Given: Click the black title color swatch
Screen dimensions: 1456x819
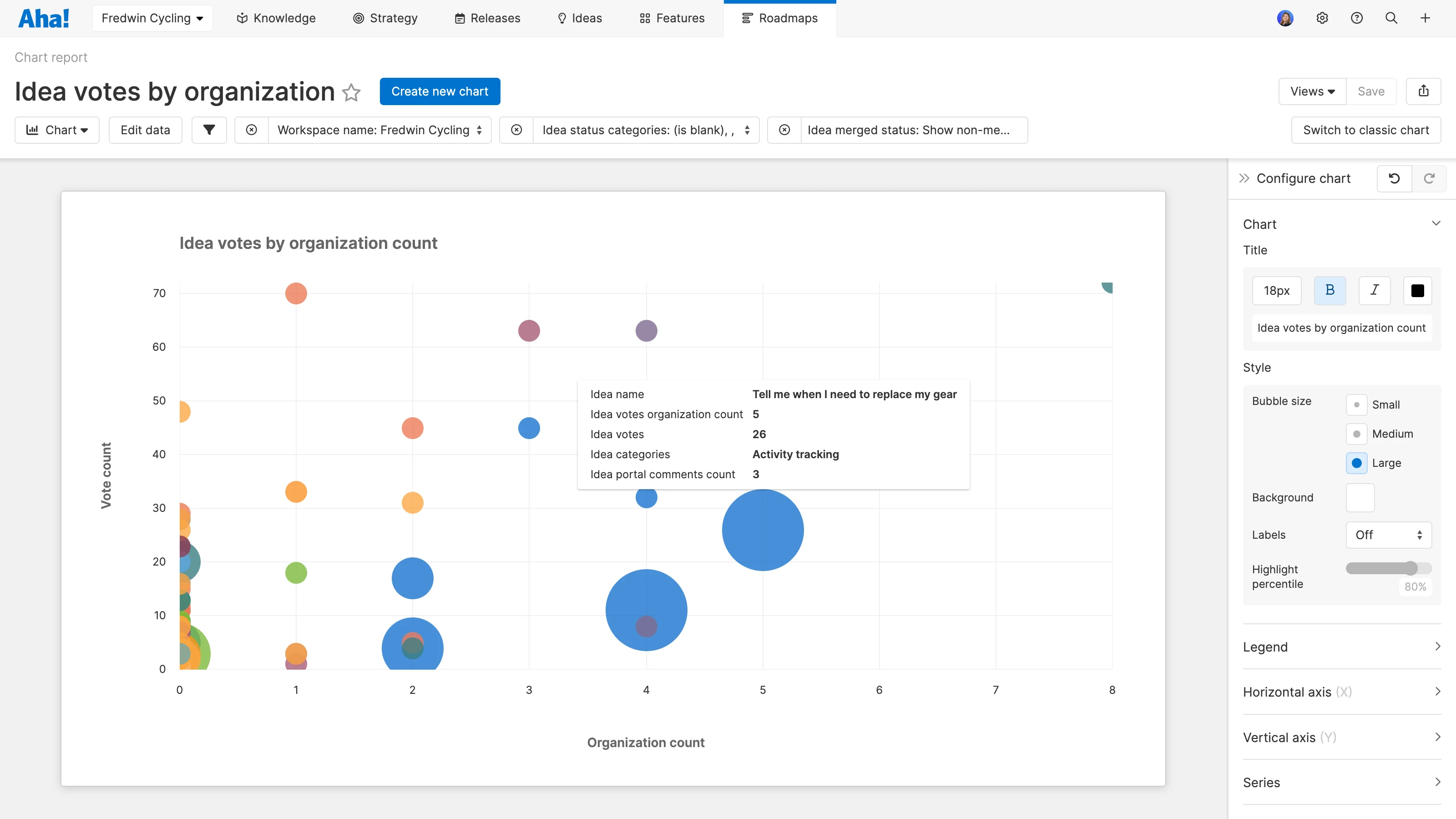Looking at the screenshot, I should click(1417, 291).
